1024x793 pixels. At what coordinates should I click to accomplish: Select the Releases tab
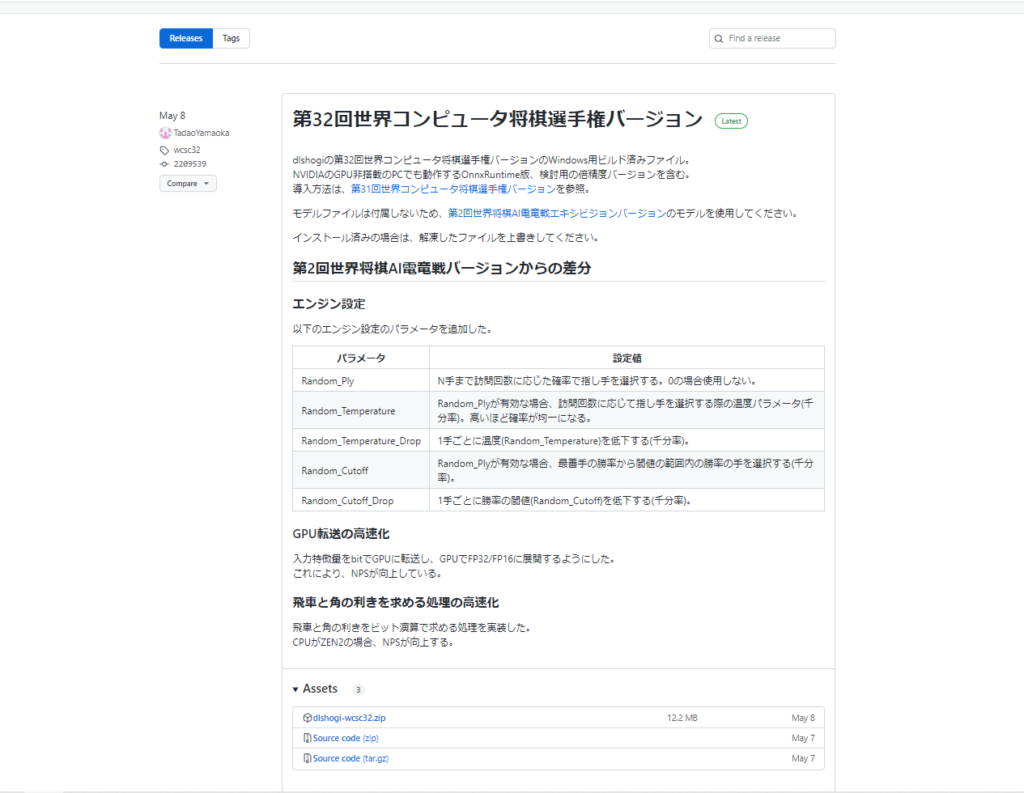[186, 39]
